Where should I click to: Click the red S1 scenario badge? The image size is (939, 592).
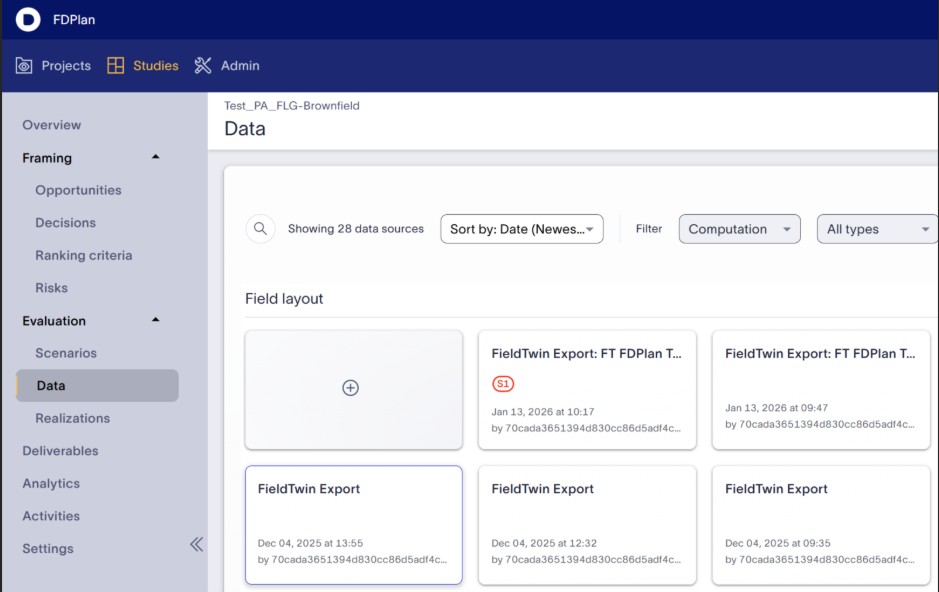503,384
